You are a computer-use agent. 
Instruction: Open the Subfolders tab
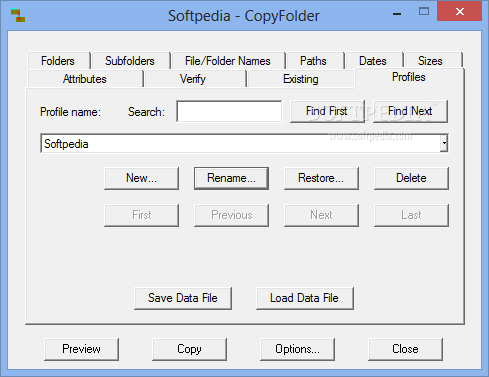click(130, 61)
